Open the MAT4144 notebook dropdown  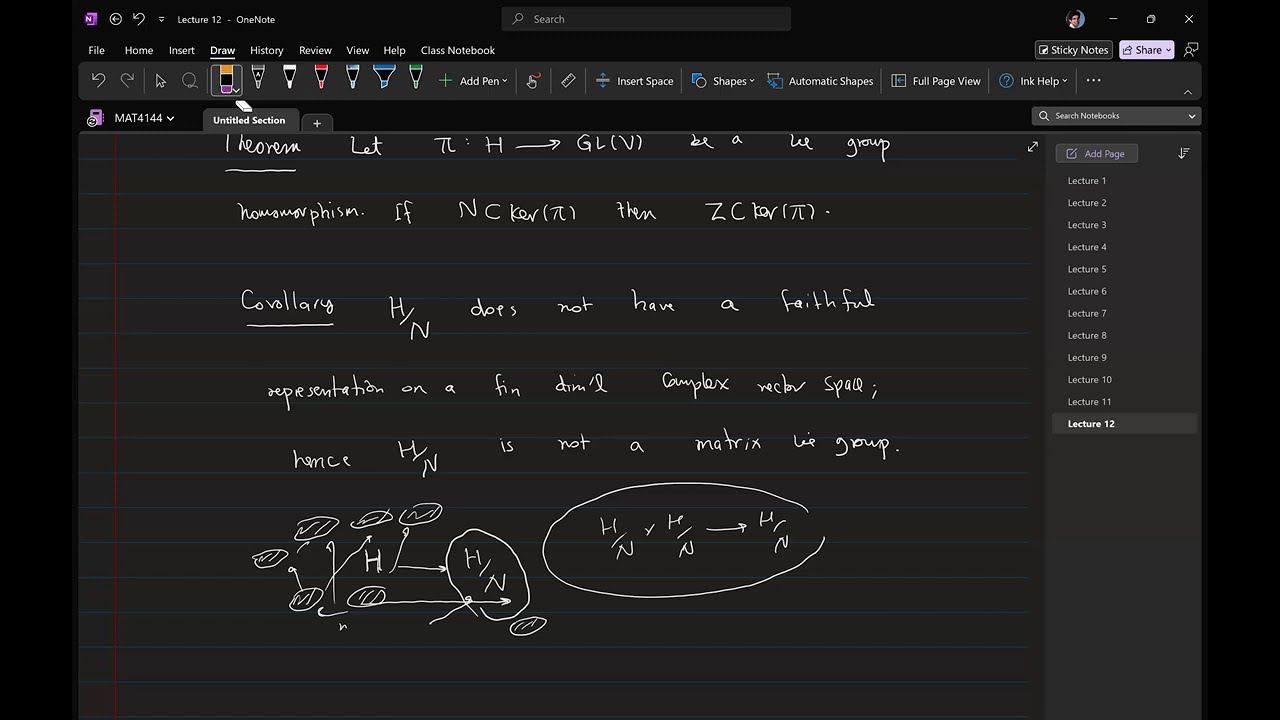pyautogui.click(x=144, y=118)
